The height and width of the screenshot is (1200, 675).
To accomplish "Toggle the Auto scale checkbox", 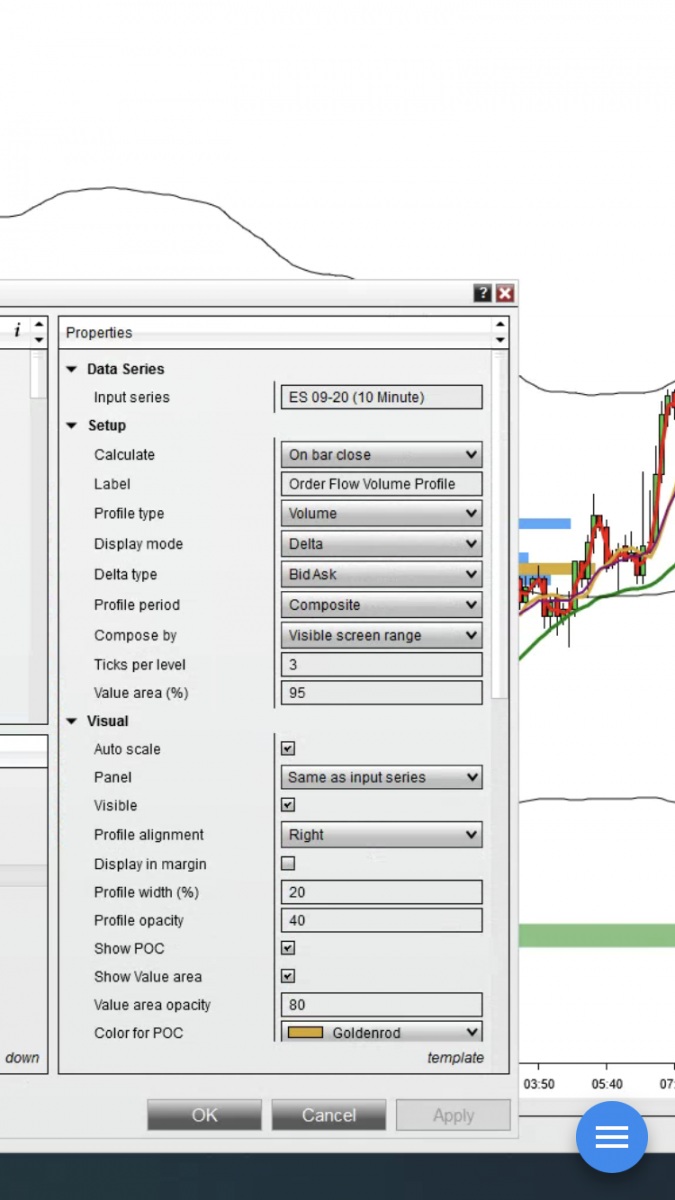I will tap(288, 748).
